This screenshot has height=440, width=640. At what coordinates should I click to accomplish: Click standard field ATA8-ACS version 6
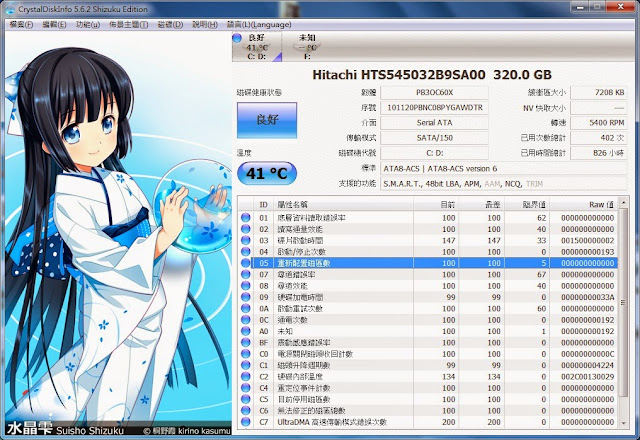pyautogui.click(x=504, y=169)
